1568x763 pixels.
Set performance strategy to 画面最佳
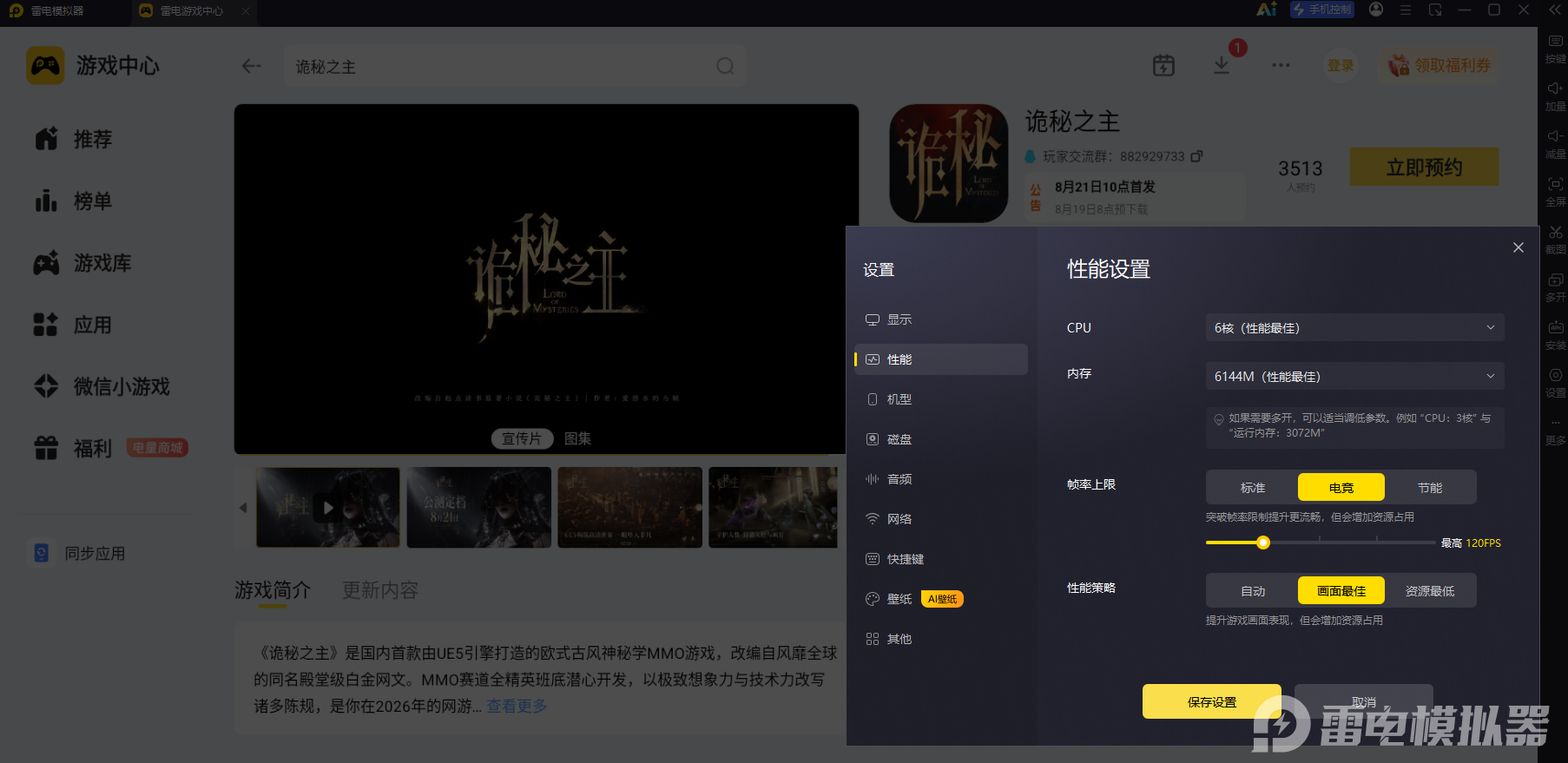[x=1341, y=591]
